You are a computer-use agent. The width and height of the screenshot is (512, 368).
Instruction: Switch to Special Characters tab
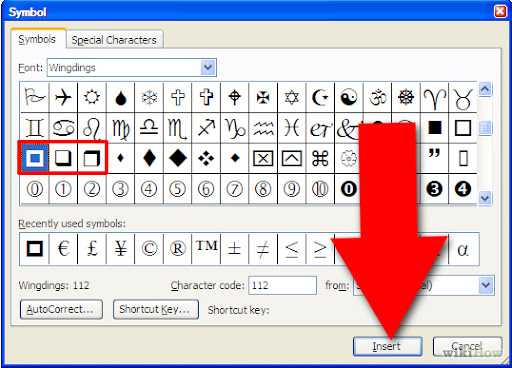(114, 40)
